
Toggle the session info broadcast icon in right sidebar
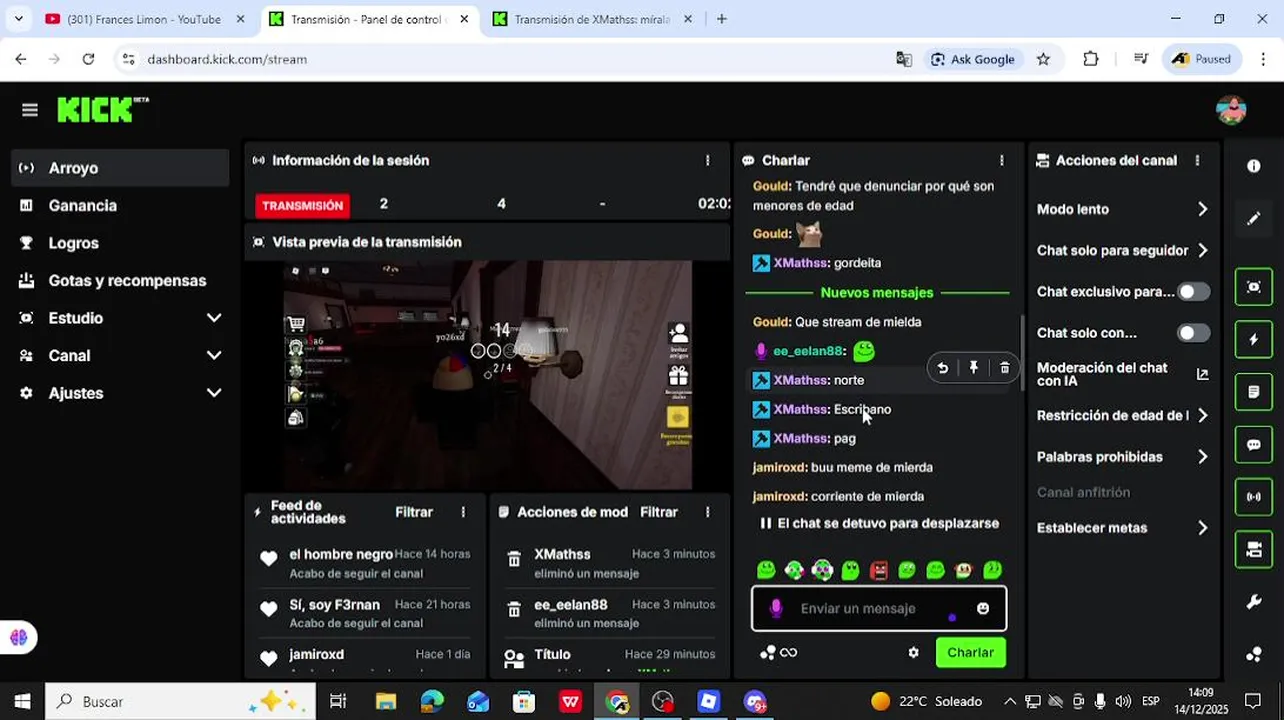1254,497
